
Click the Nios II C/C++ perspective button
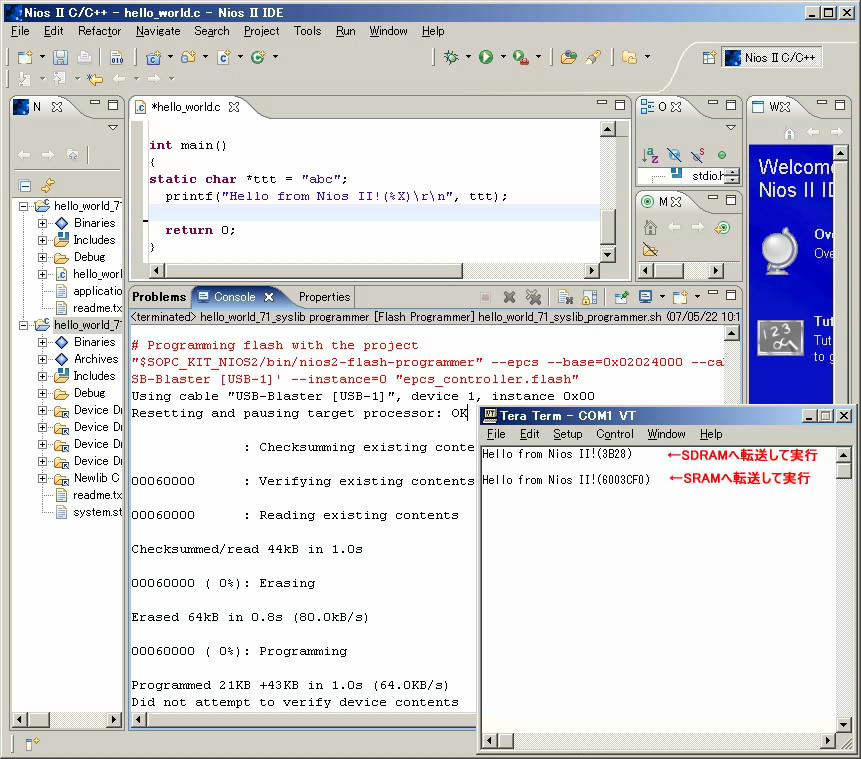(770, 57)
